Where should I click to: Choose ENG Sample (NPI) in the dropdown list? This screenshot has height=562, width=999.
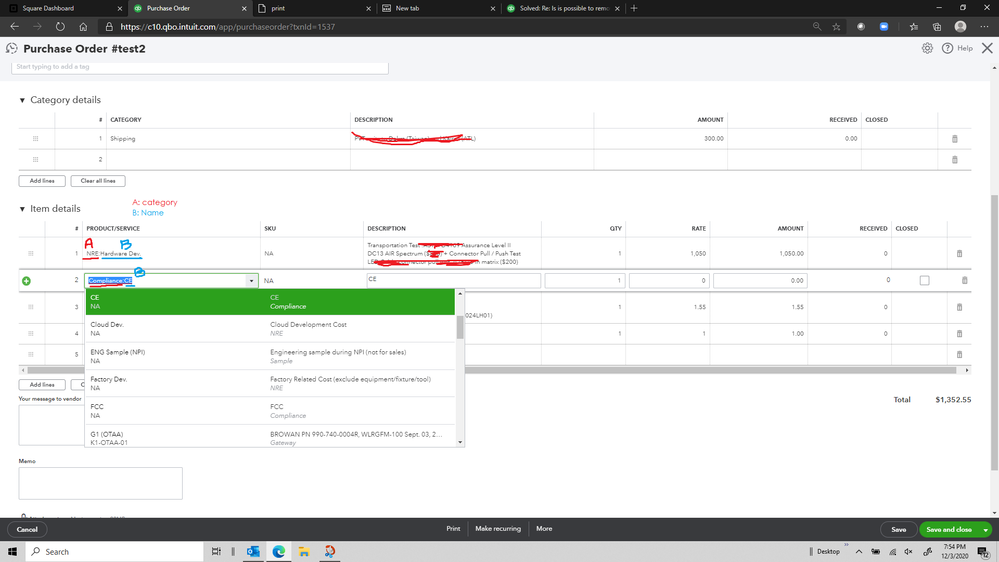(117, 352)
